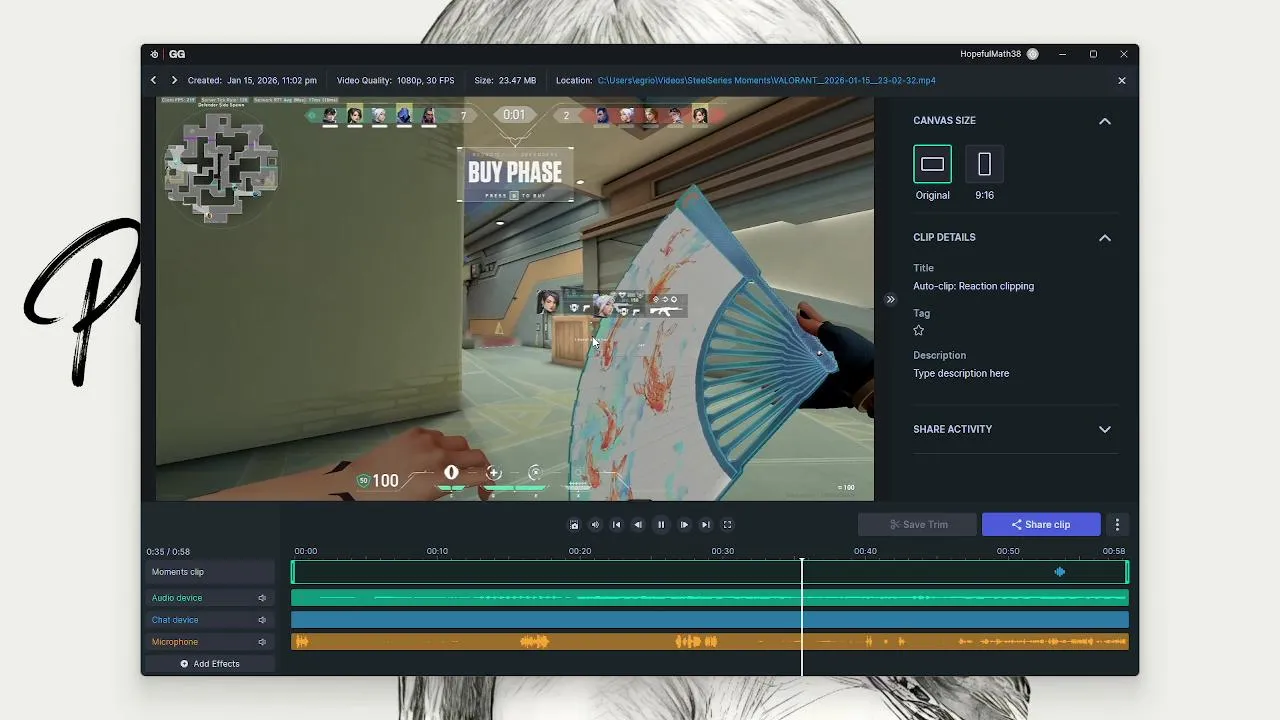The width and height of the screenshot is (1280, 720).
Task: Click Video Quality 1080p, 30 FPS text
Action: tap(395, 80)
